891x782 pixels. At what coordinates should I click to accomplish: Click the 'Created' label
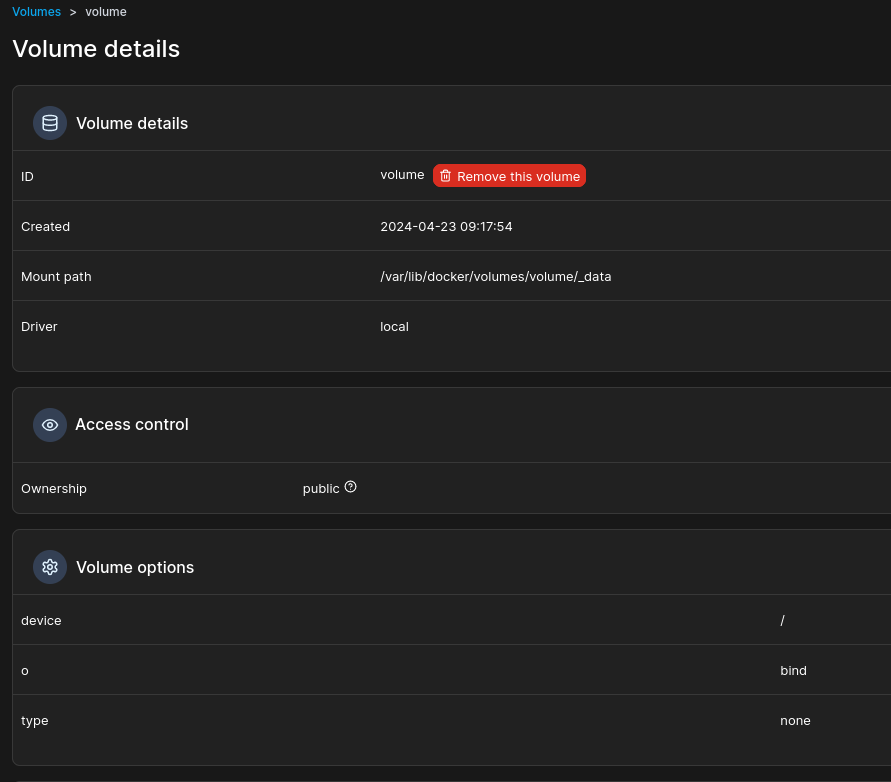45,227
